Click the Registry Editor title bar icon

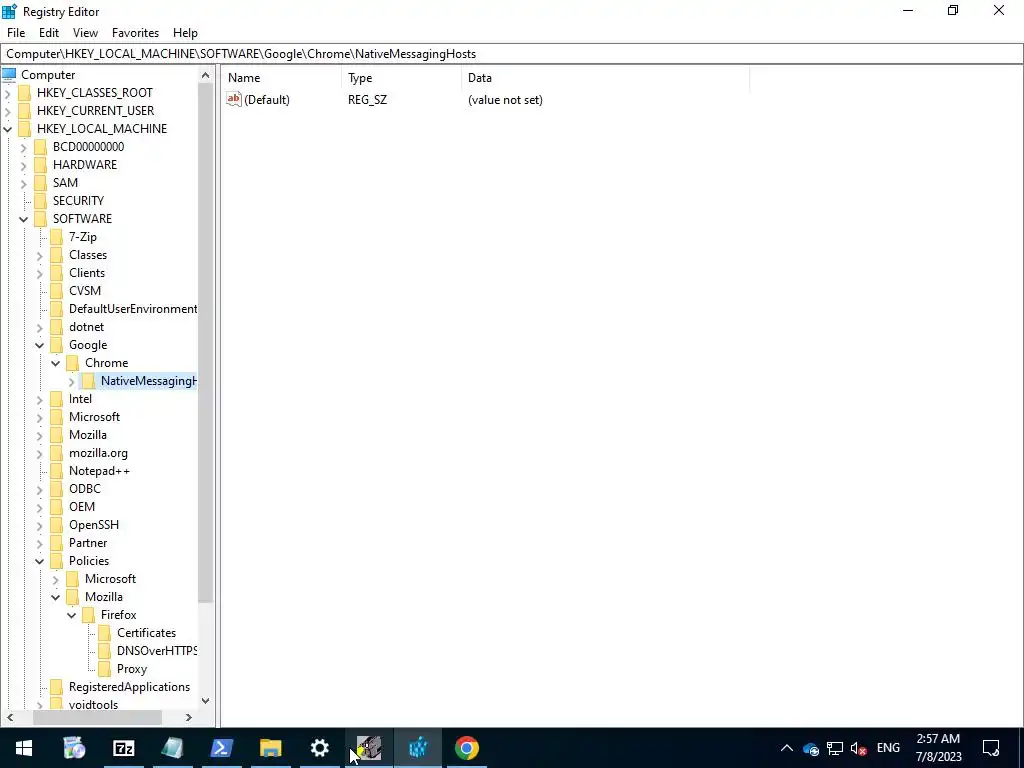point(9,11)
